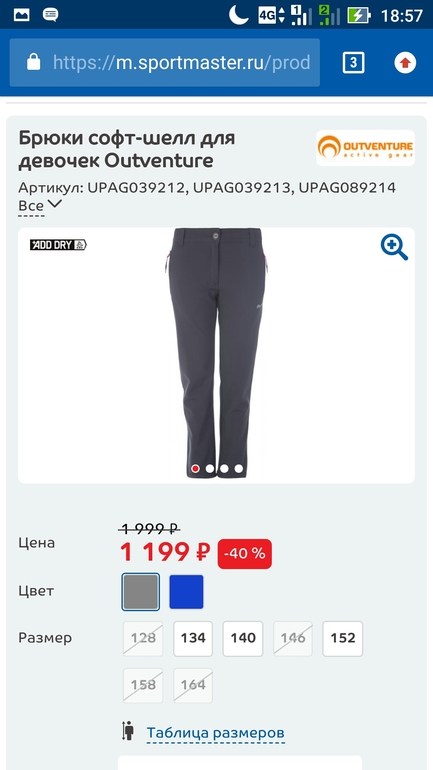This screenshot has width=433, height=770.
Task: Tap the magnifier zoom icon on product image
Action: tap(394, 247)
